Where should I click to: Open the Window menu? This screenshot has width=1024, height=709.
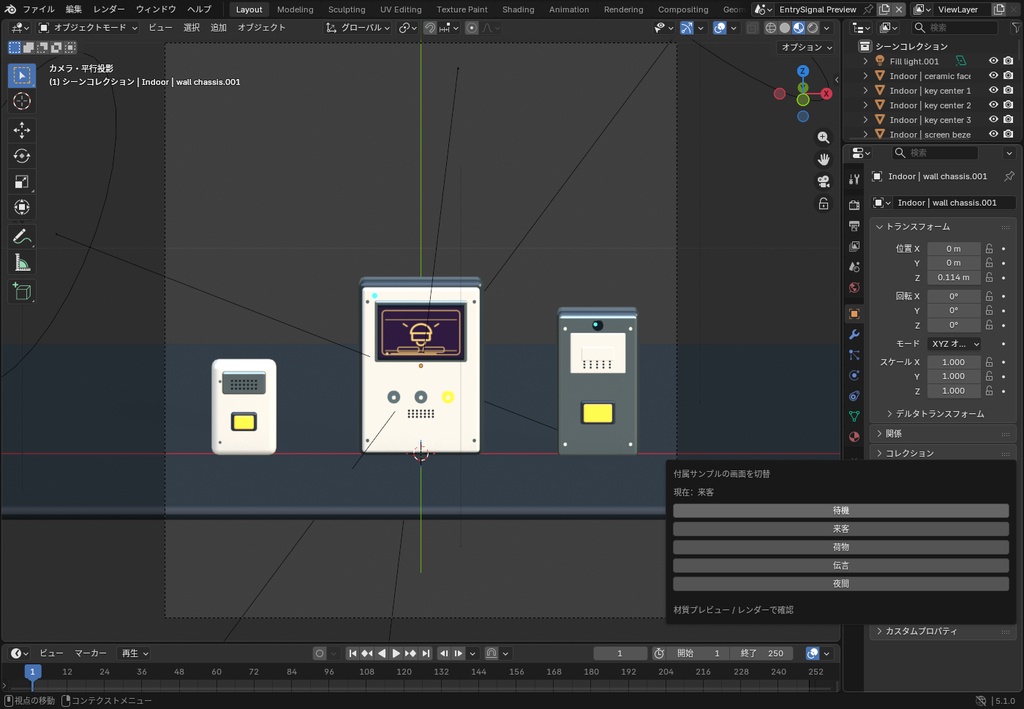(155, 9)
